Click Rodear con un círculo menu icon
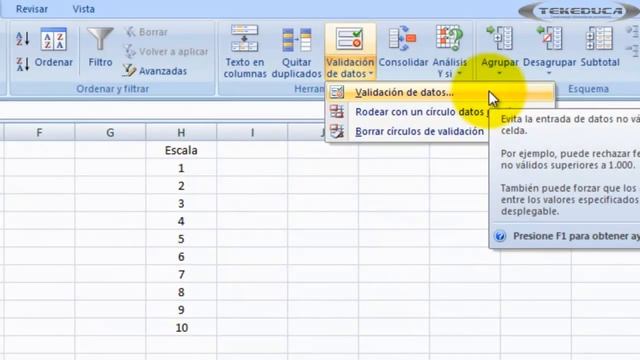The width and height of the screenshot is (640, 360). click(x=337, y=111)
